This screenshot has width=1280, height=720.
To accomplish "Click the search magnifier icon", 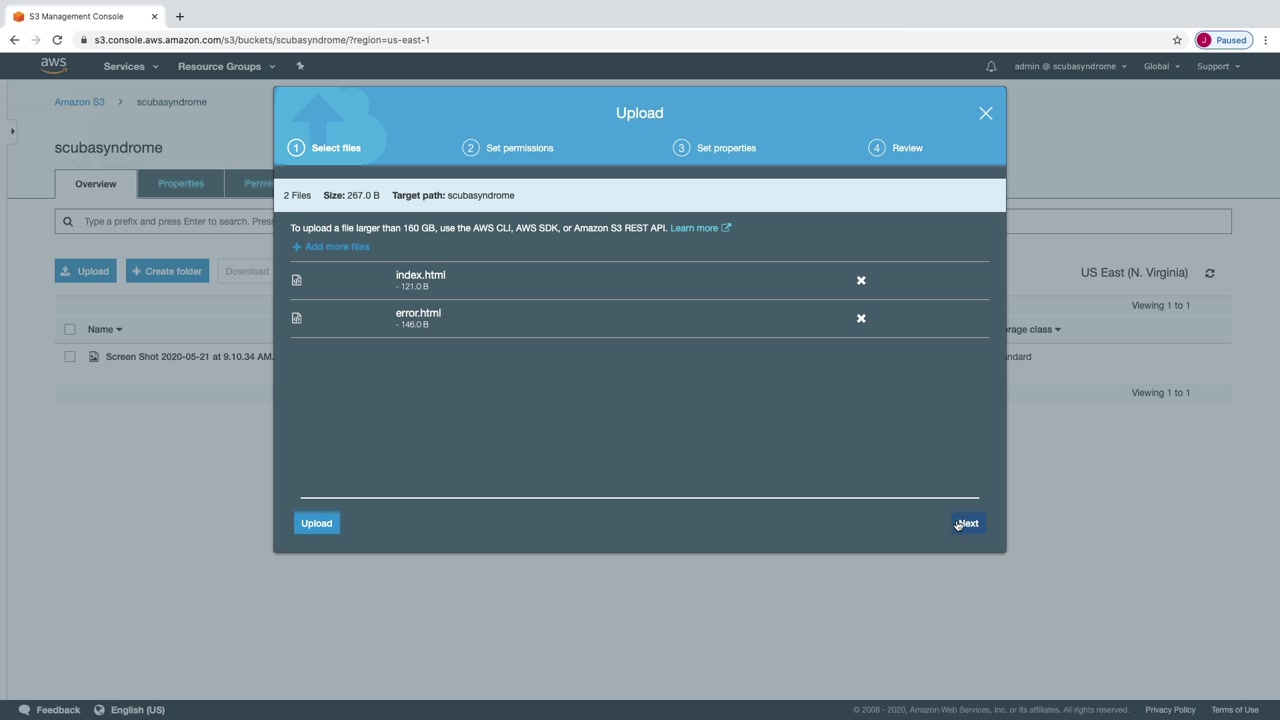I will pyautogui.click(x=68, y=221).
